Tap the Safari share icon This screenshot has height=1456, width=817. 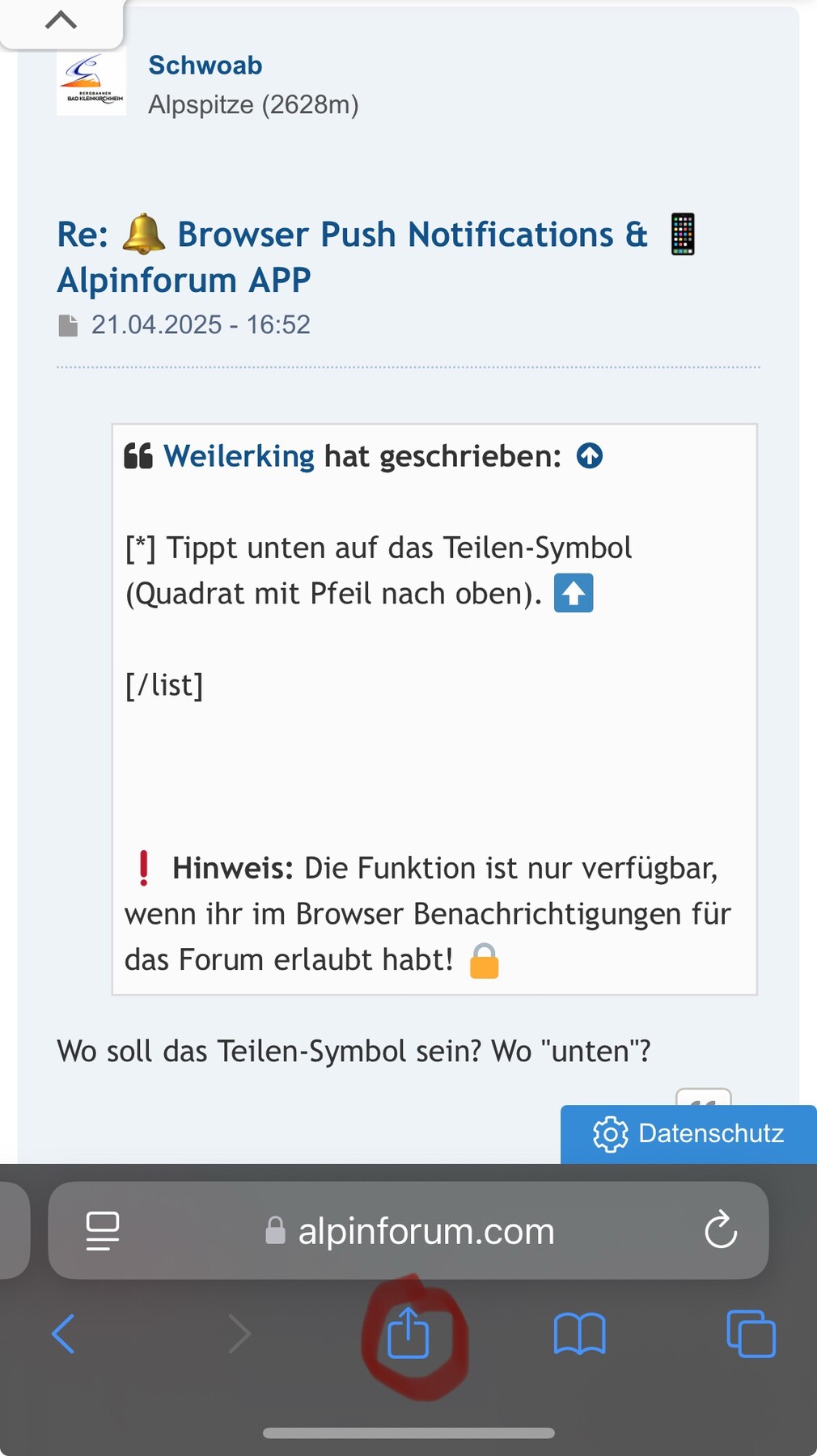point(408,1333)
